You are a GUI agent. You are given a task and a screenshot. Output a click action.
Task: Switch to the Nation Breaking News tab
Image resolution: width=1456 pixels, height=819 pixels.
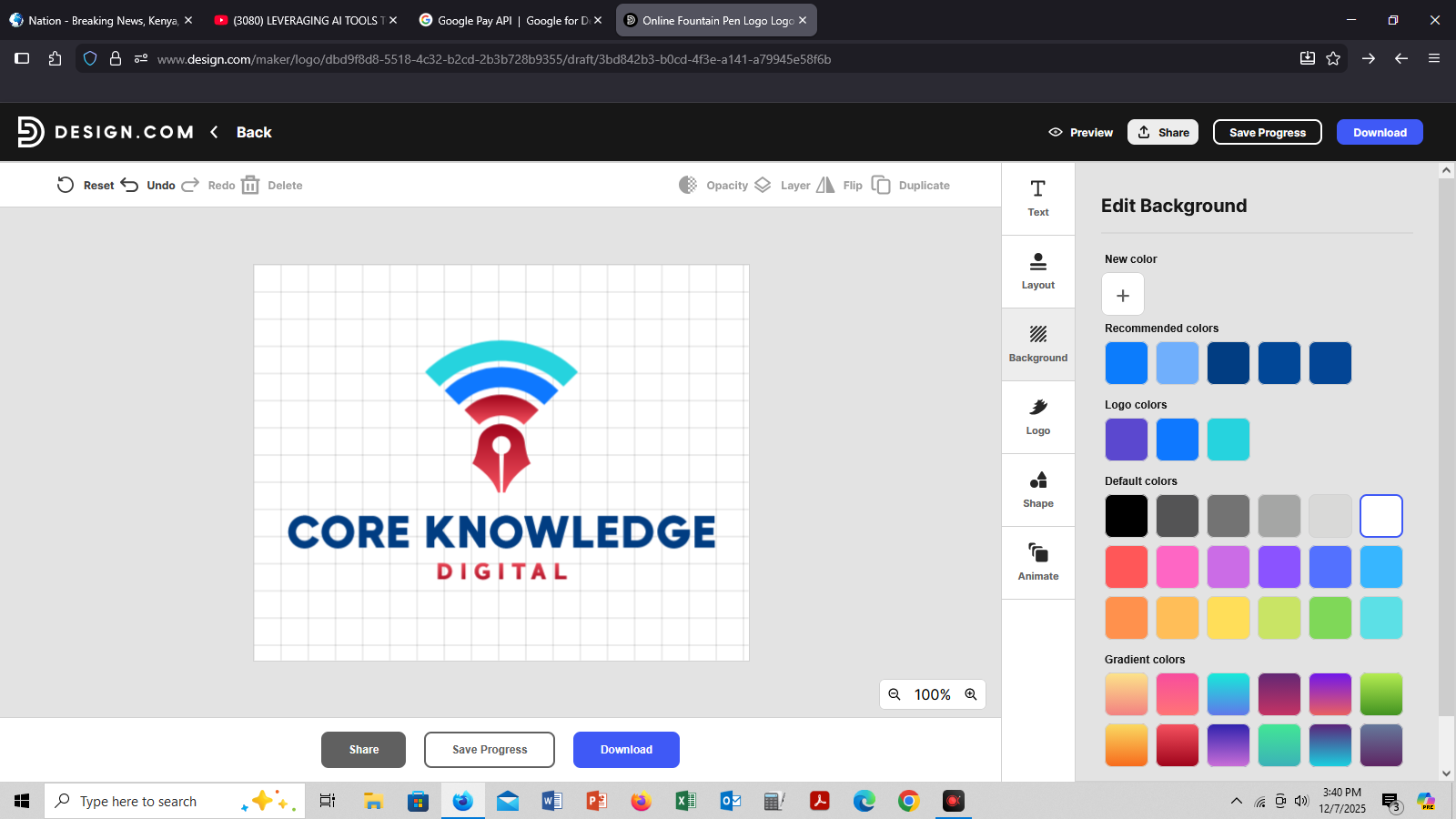102,20
